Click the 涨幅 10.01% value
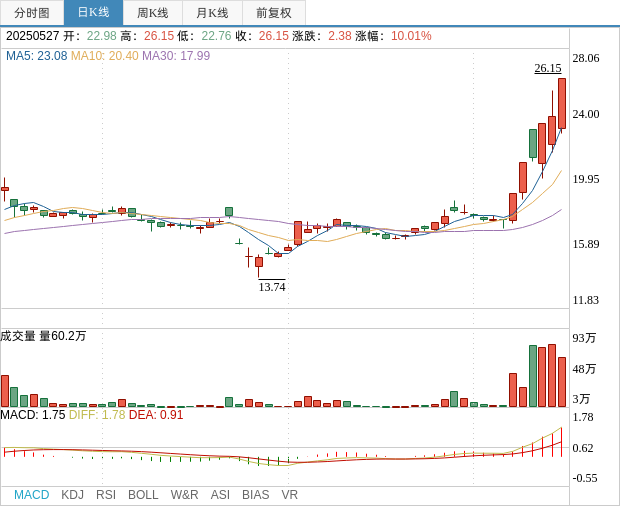 411,36
